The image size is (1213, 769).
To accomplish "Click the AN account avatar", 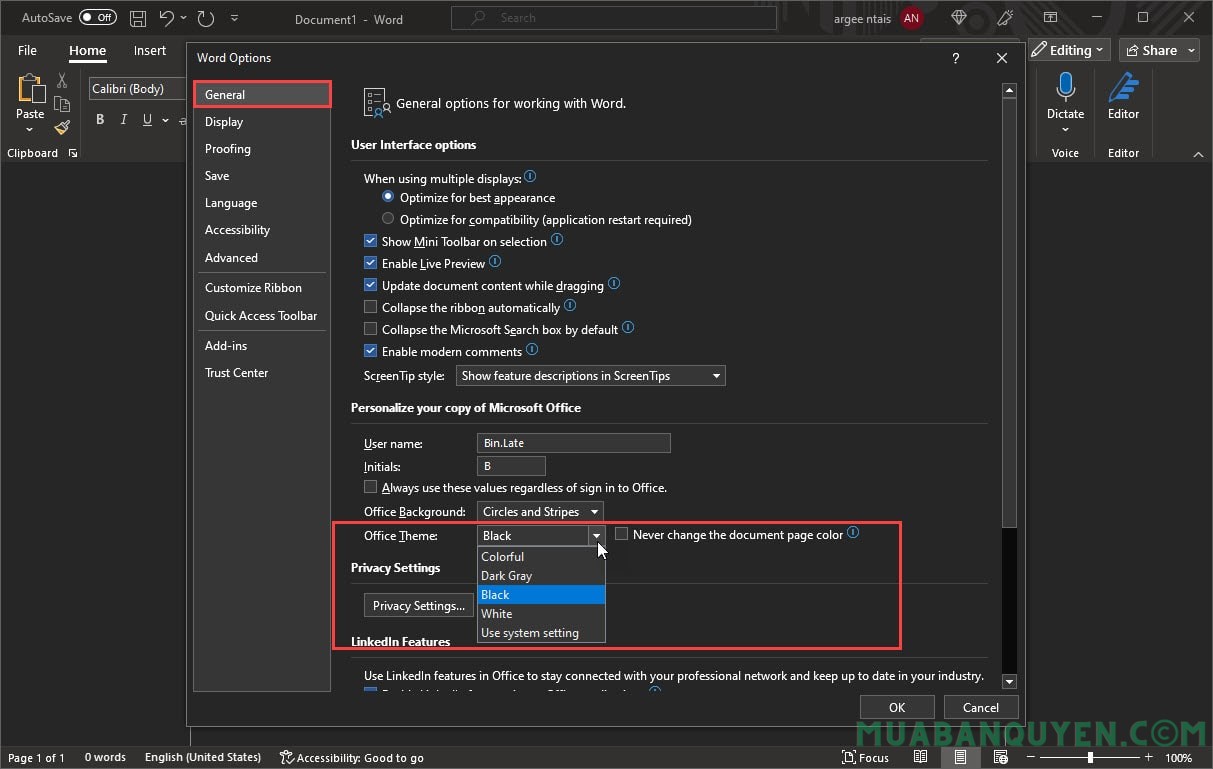I will [910, 18].
